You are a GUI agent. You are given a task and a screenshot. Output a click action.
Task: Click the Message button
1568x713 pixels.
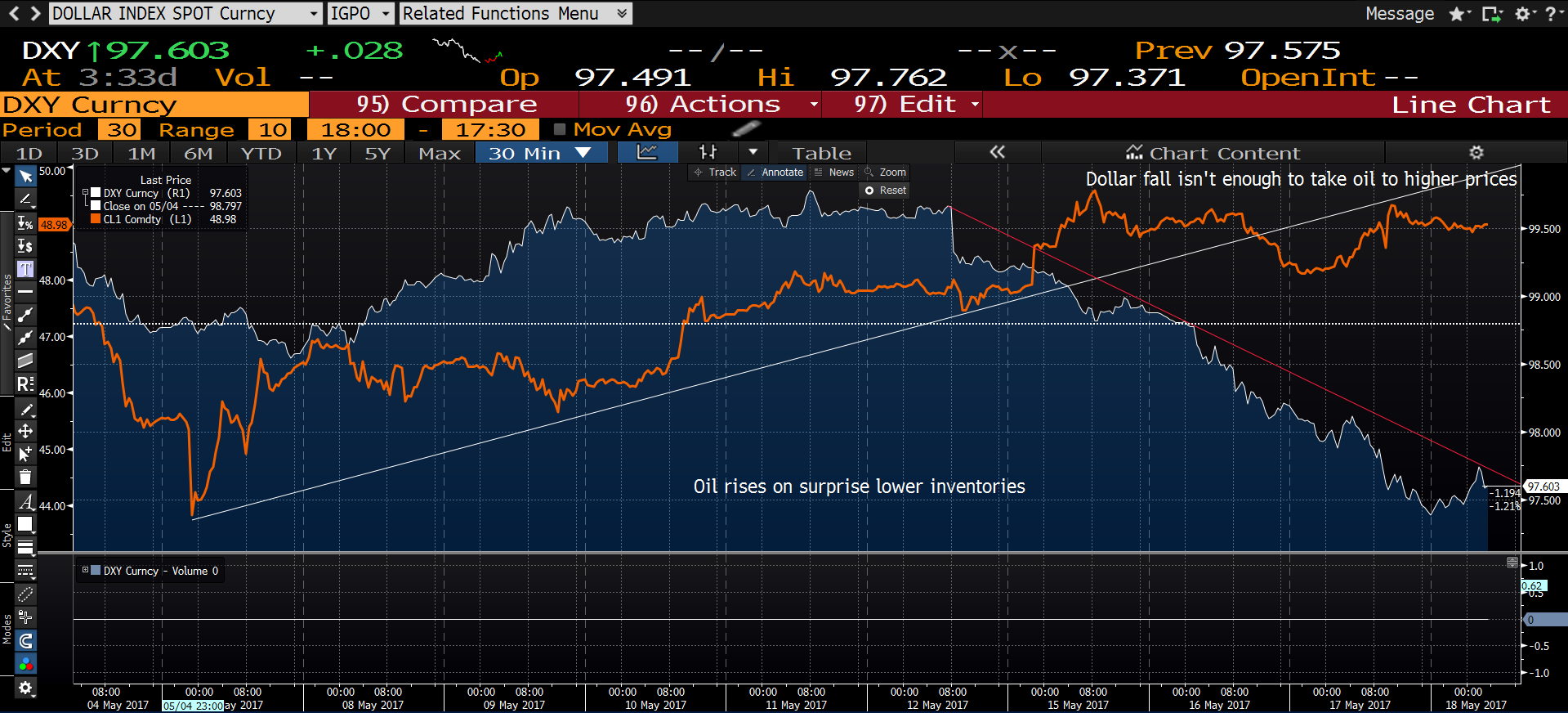click(x=1400, y=14)
